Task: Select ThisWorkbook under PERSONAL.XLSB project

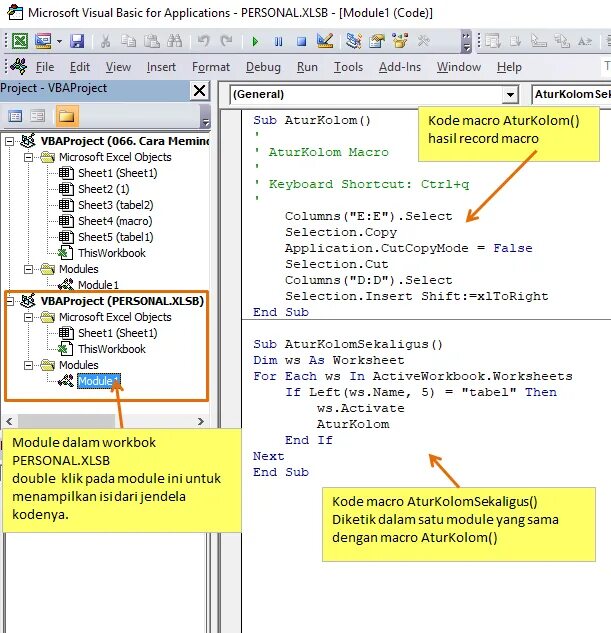Action: coord(112,349)
